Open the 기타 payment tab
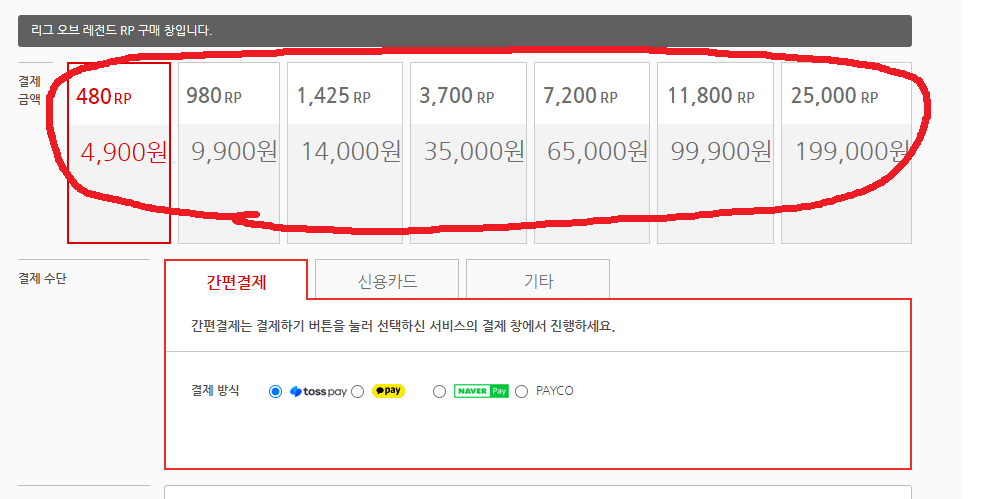 [538, 279]
